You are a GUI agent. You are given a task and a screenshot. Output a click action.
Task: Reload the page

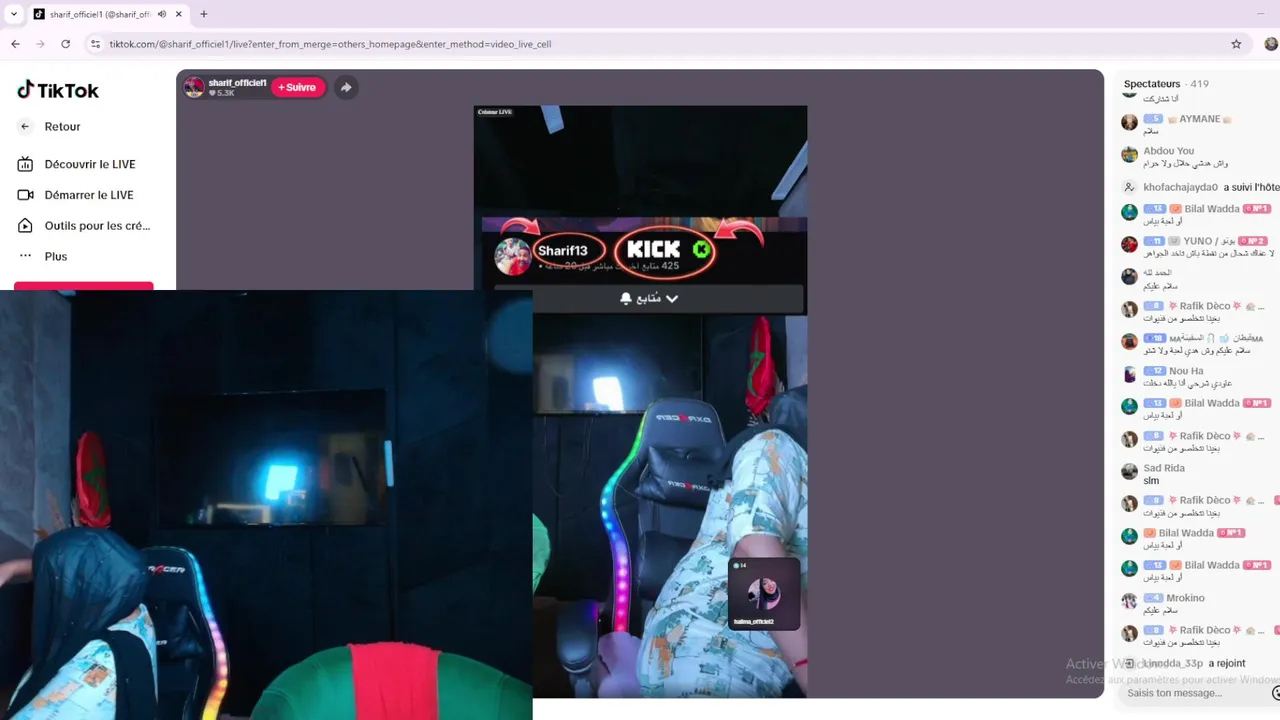point(66,44)
